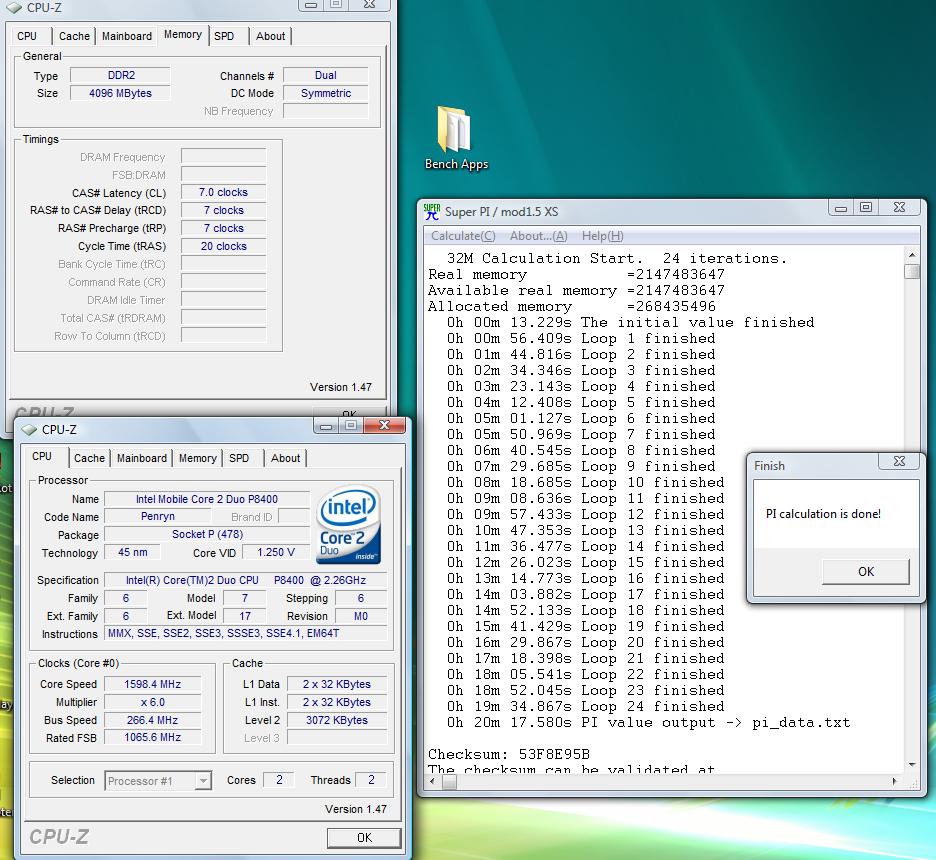Image resolution: width=936 pixels, height=860 pixels.
Task: Click the Technology value 45 nm
Action: tap(133, 552)
